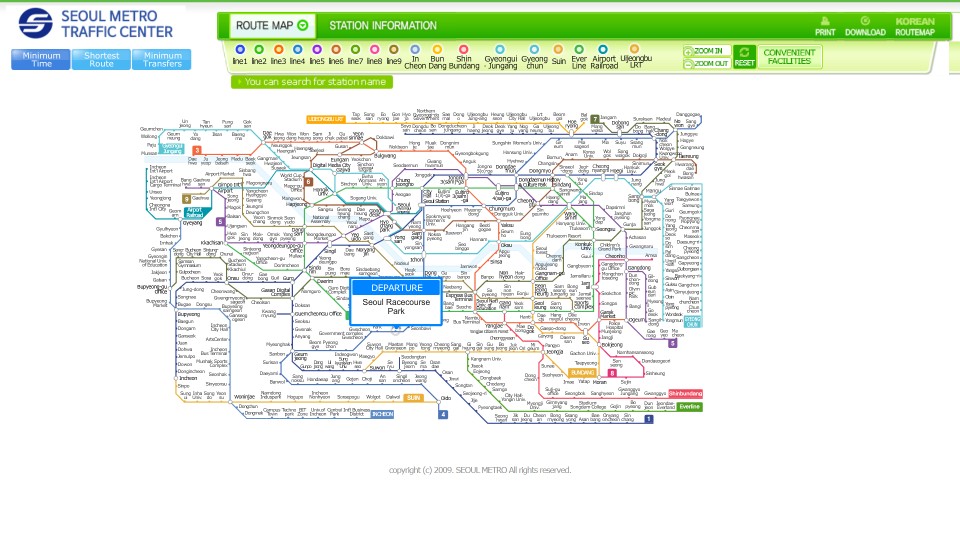Toggle the line1 blue circle filter
Viewport: 960px width, 540px height.
(x=240, y=50)
